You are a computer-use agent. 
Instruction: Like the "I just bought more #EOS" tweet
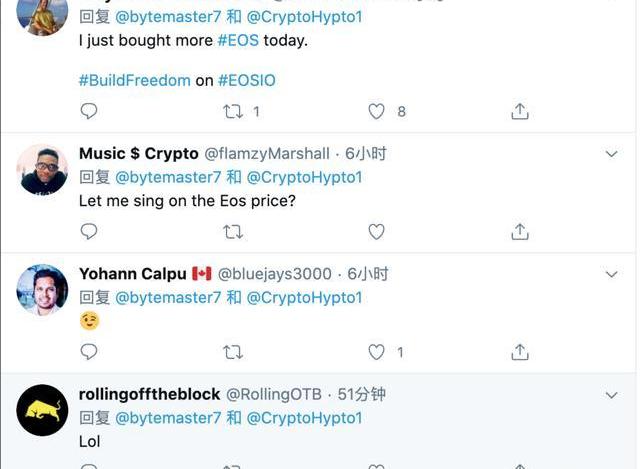click(377, 111)
